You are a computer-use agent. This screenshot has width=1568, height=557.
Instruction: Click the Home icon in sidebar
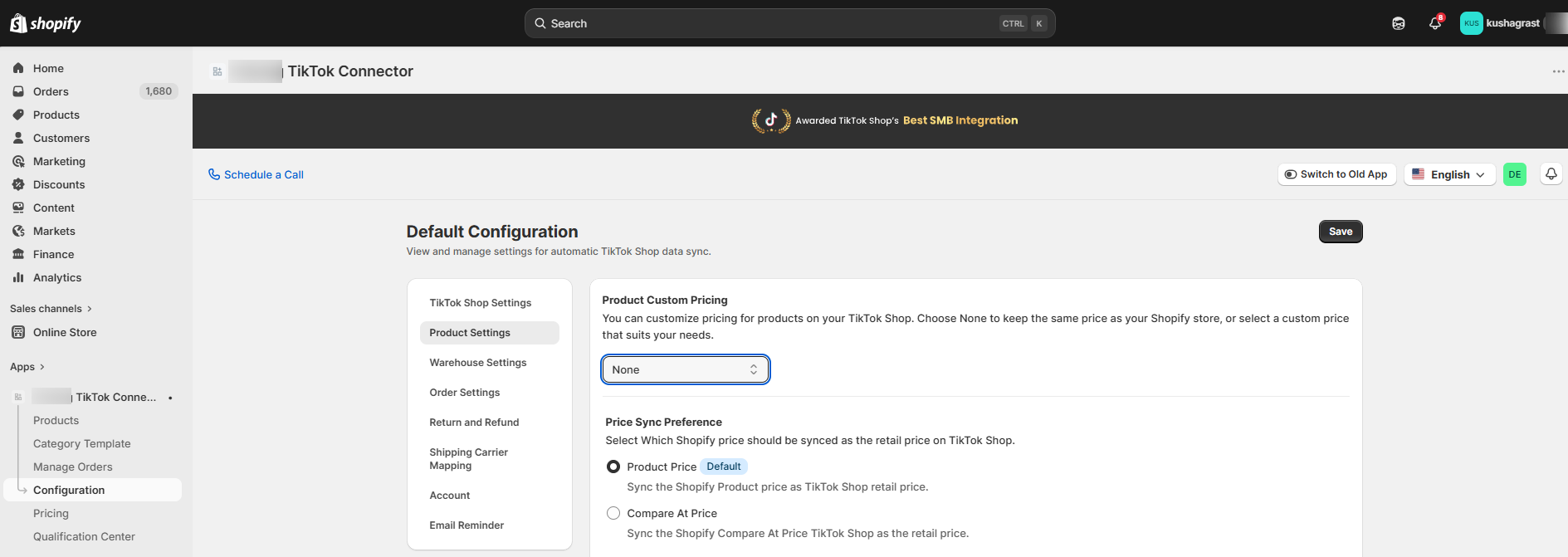tap(18, 68)
